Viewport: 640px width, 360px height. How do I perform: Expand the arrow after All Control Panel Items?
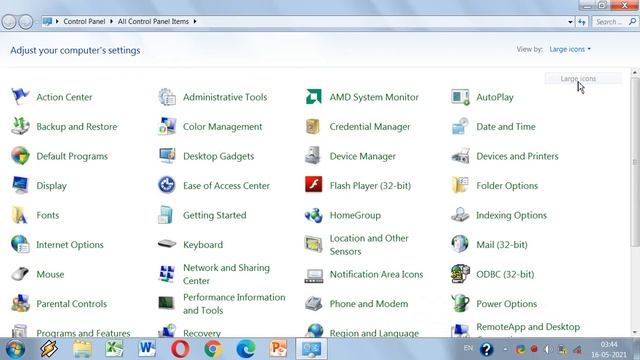pos(195,21)
